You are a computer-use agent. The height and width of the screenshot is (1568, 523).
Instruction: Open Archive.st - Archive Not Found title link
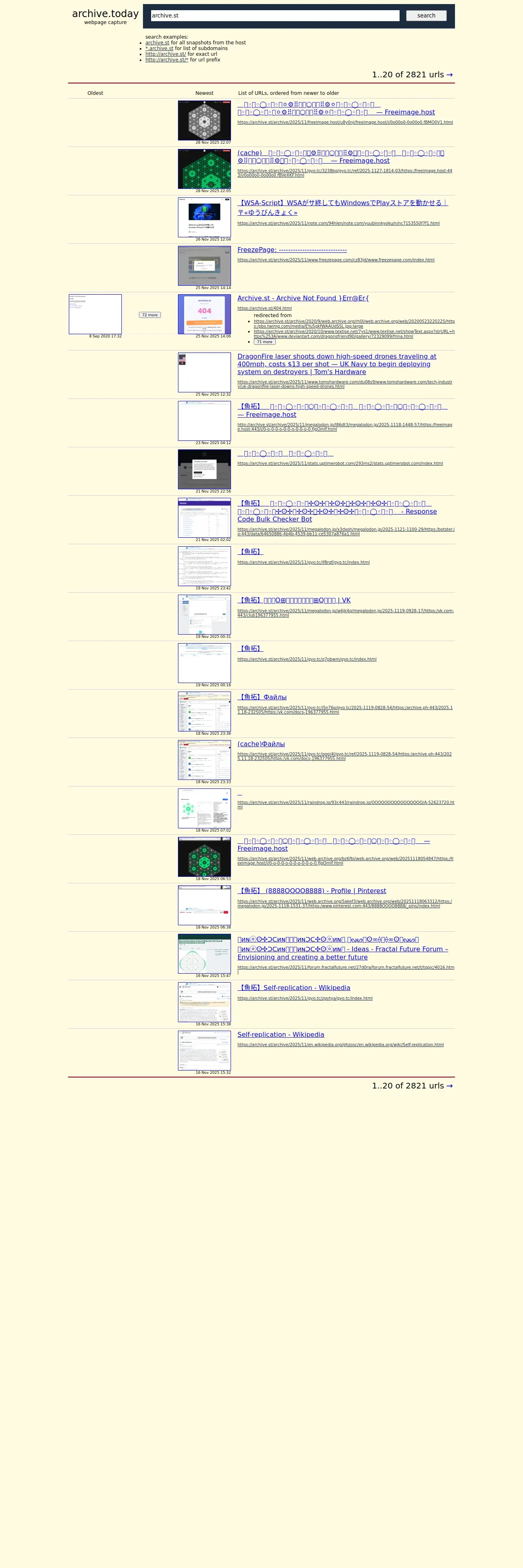tap(303, 298)
